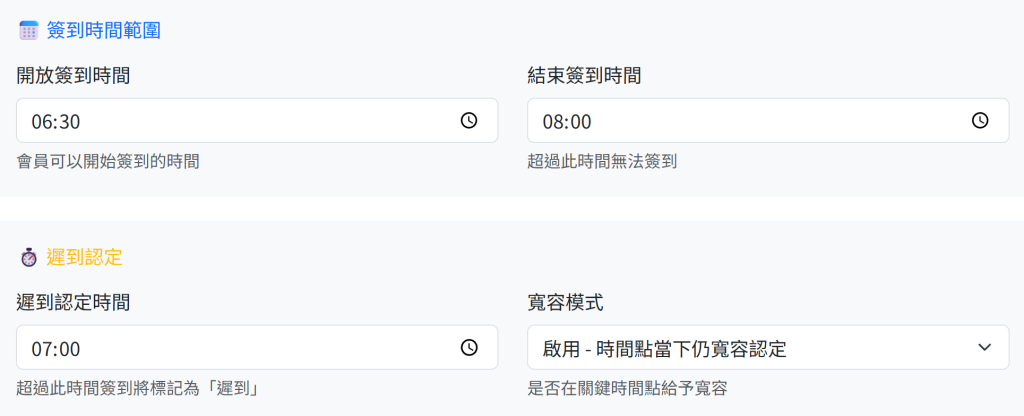Click the hint text 超過此時間無法簽到
The height and width of the screenshot is (416, 1024).
[602, 160]
